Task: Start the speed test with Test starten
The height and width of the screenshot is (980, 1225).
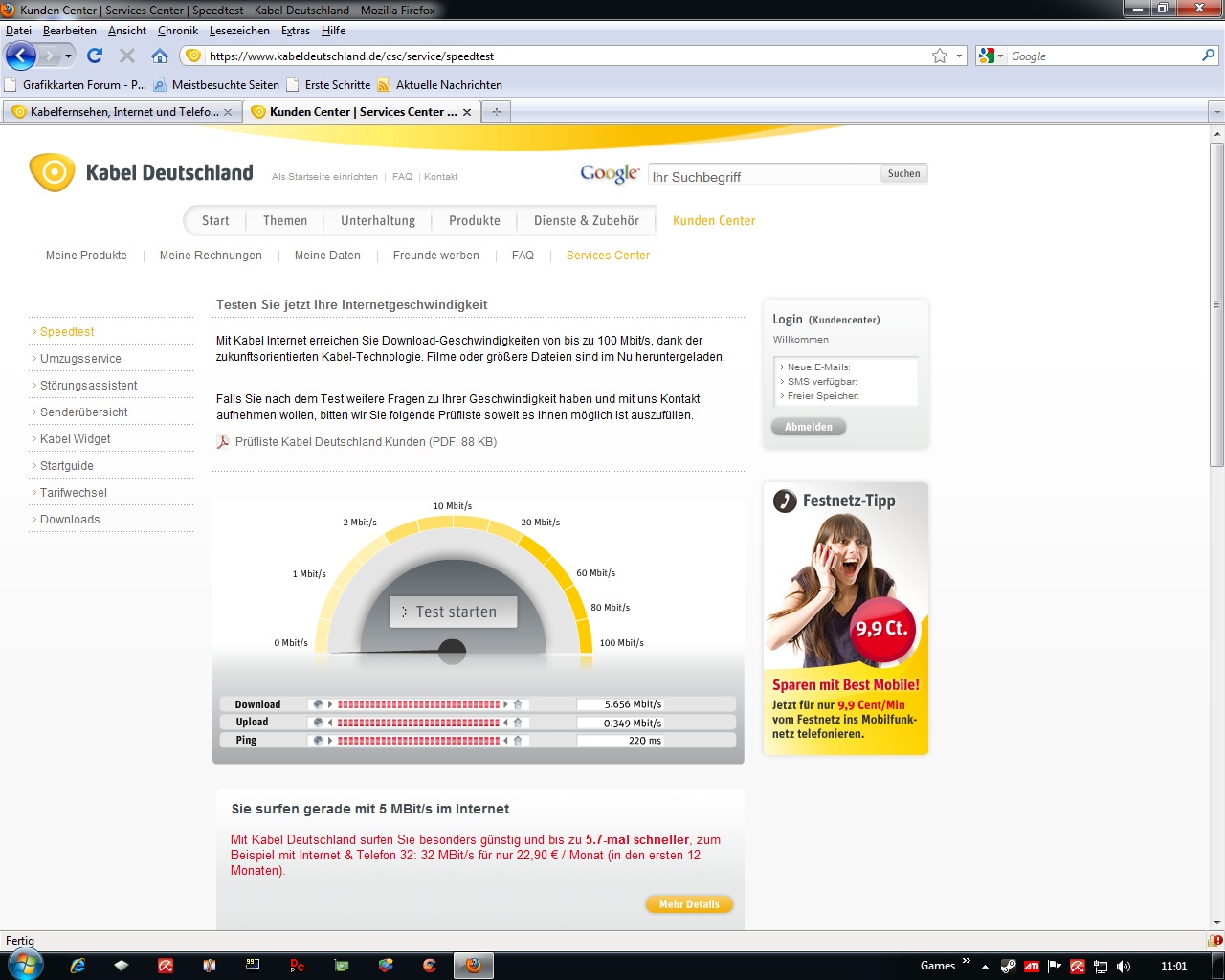Action: click(x=454, y=612)
